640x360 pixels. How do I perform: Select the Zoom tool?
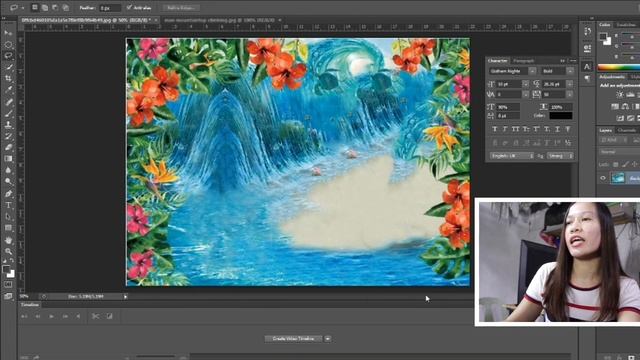coord(8,251)
